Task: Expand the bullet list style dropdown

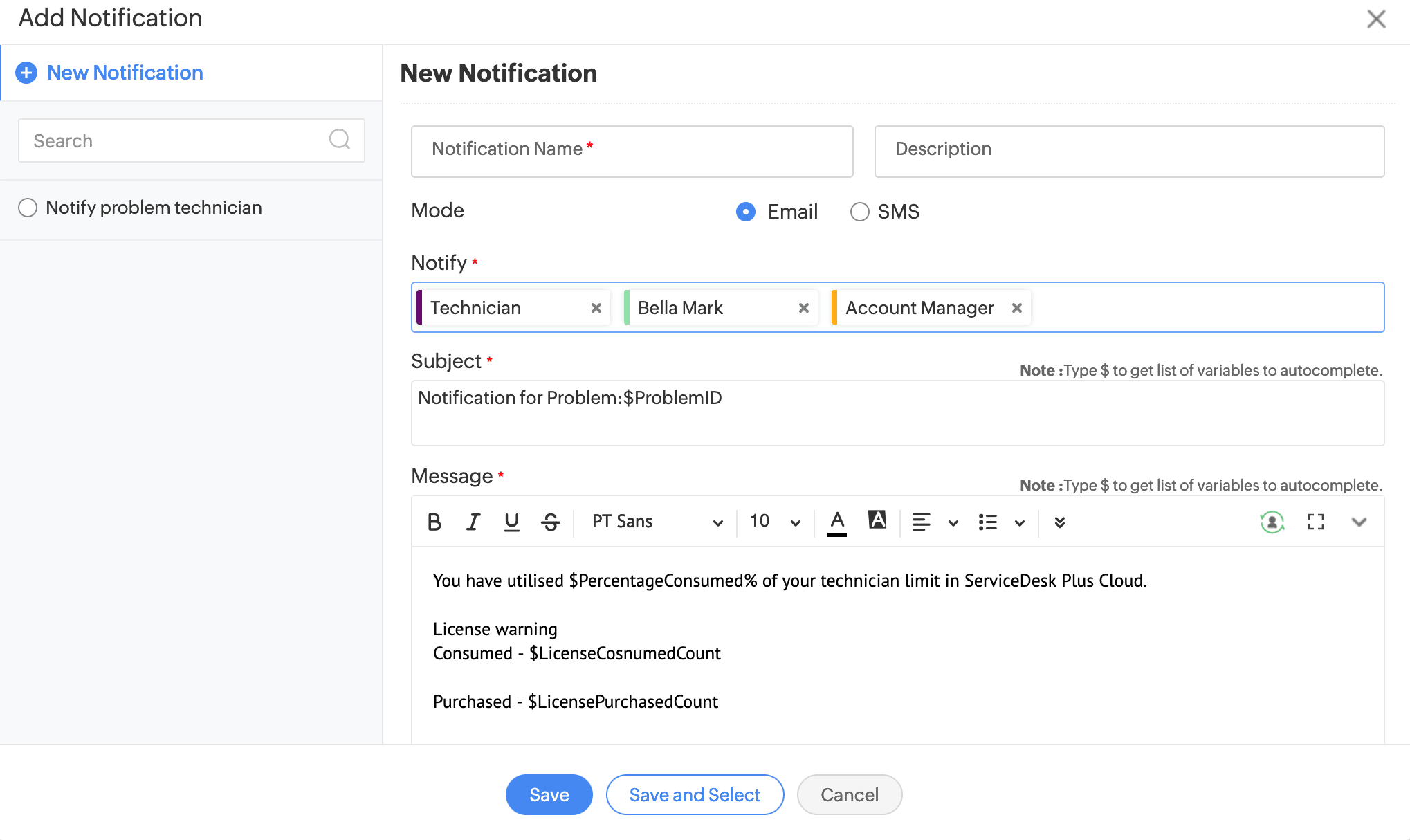Action: 1019,522
